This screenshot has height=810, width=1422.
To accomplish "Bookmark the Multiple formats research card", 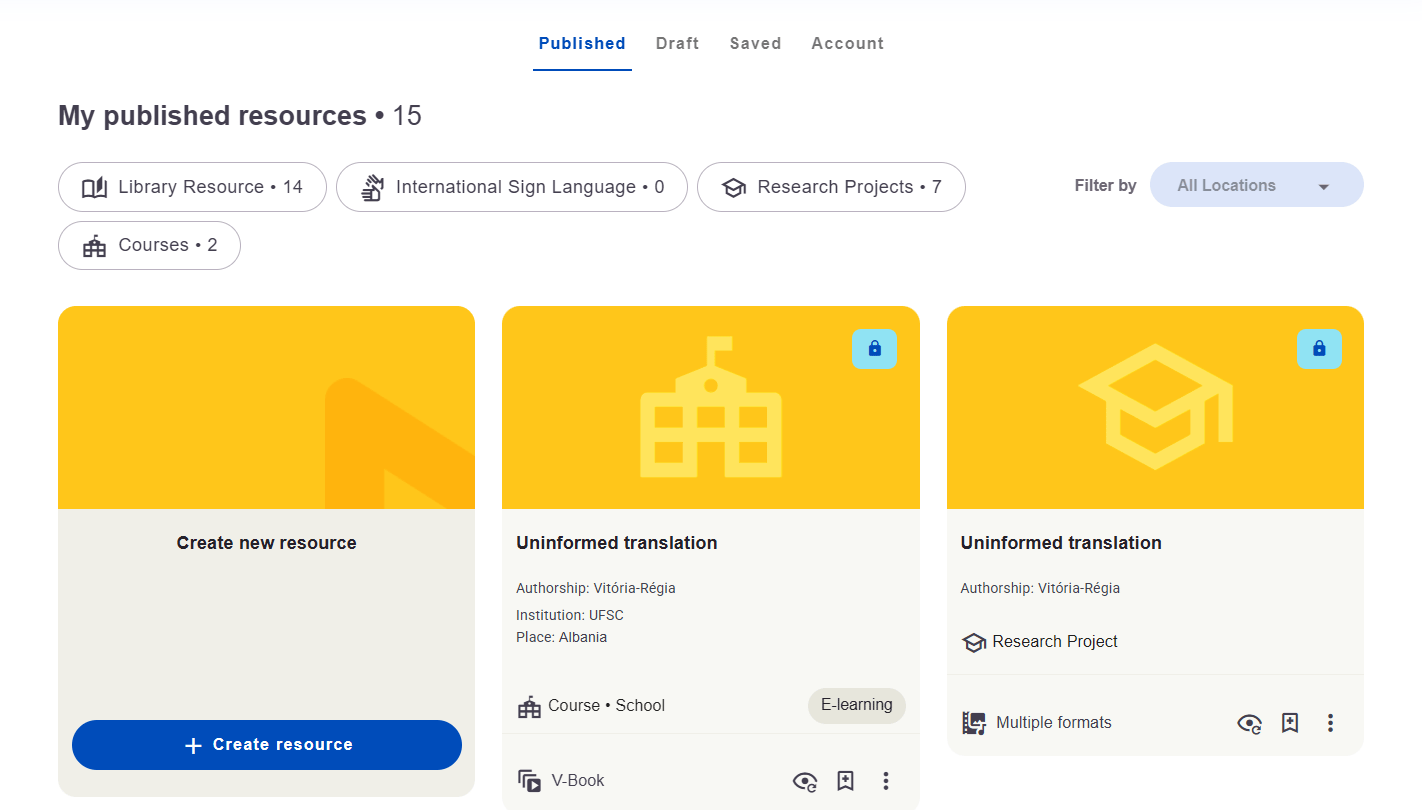I will tap(1290, 723).
